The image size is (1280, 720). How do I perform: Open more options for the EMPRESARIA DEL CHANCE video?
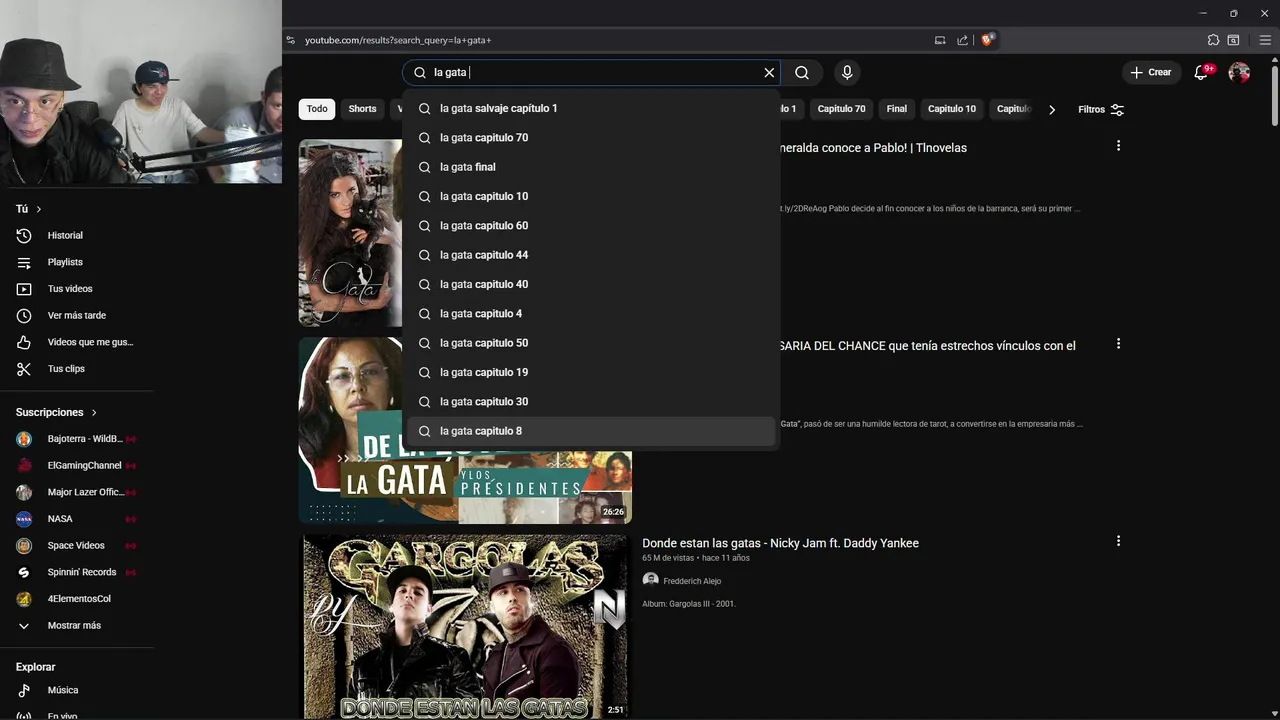point(1118,344)
